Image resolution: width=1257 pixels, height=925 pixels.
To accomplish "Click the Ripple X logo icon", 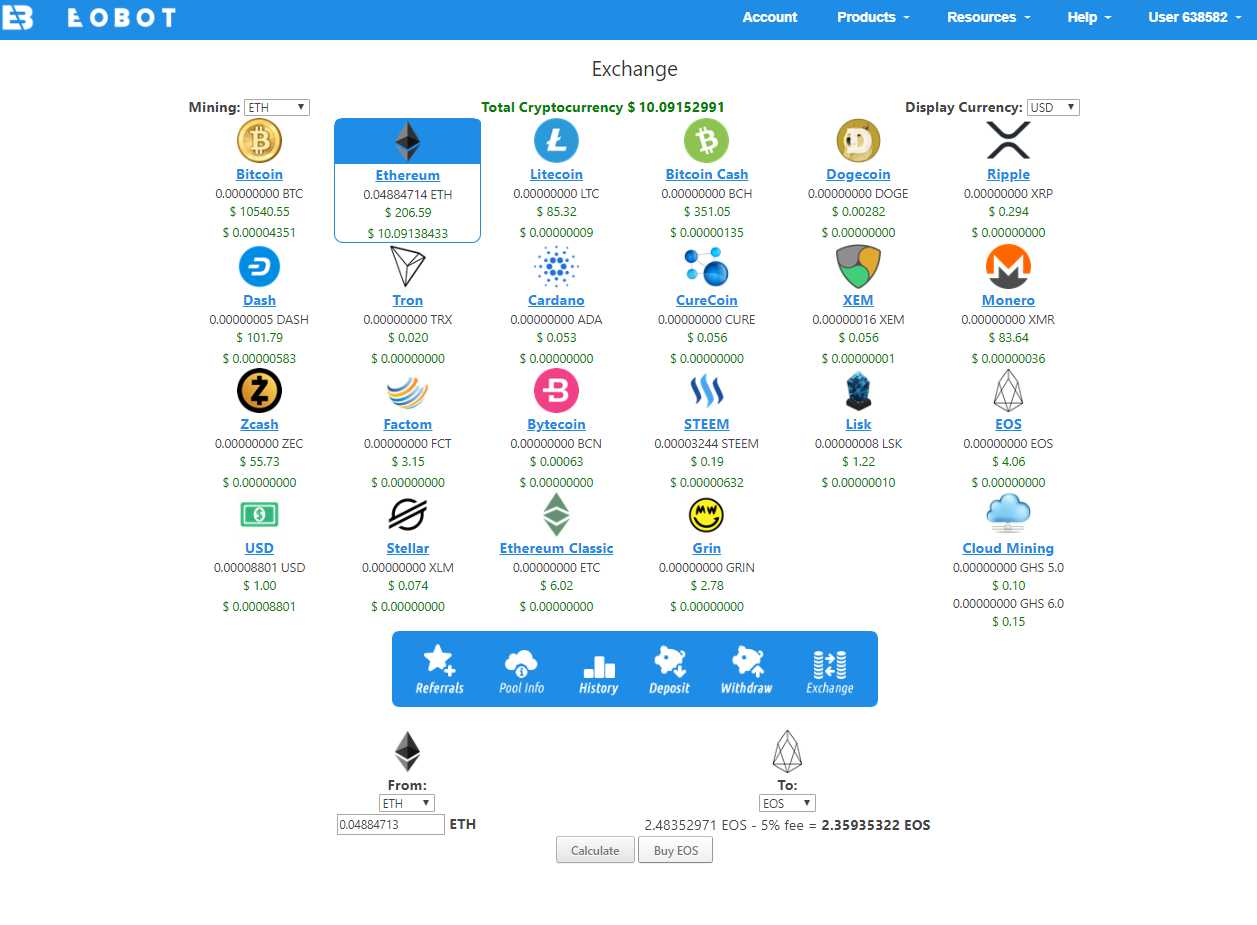I will [x=1008, y=141].
